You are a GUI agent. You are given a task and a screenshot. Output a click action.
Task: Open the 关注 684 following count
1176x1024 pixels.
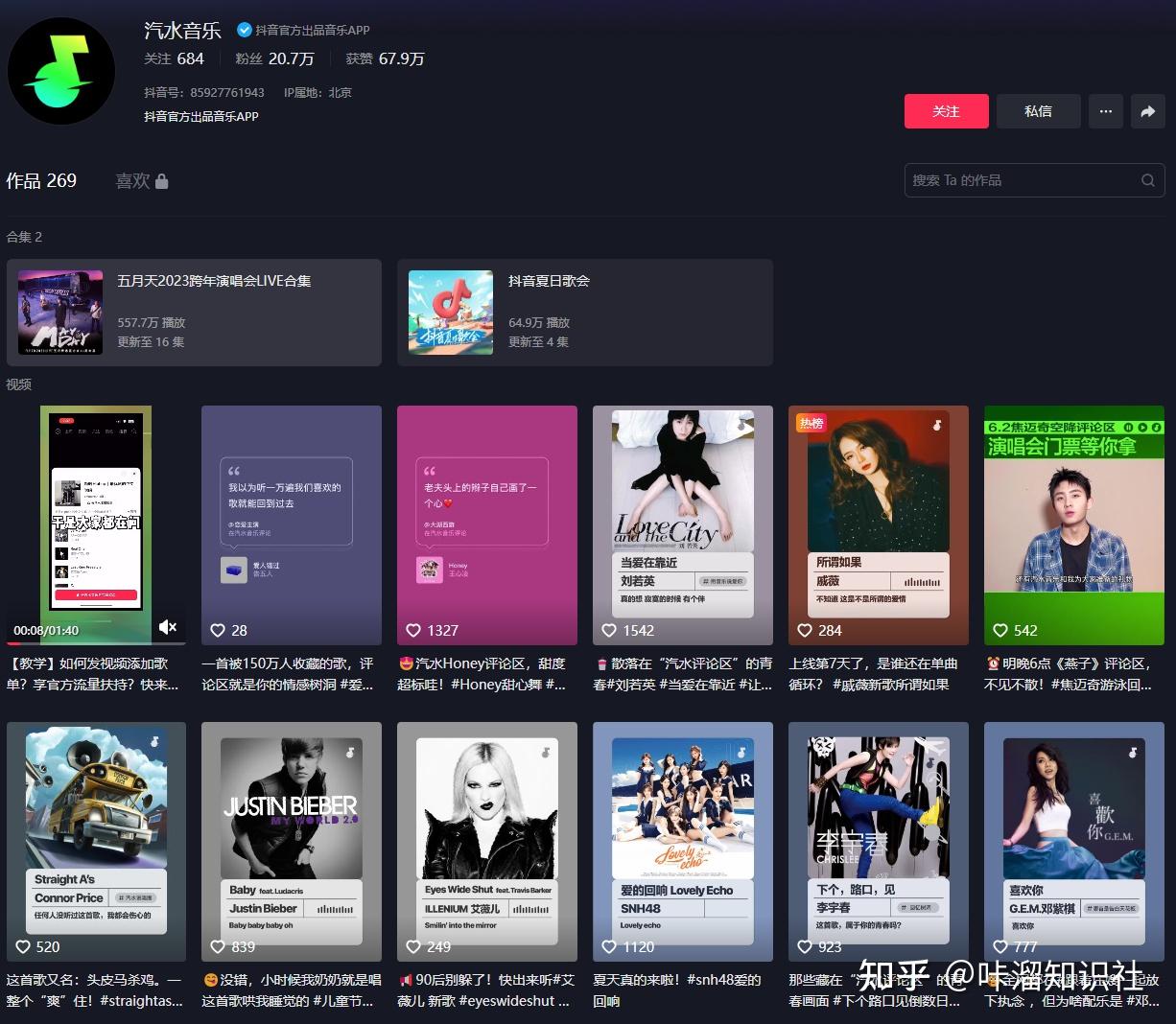[174, 58]
